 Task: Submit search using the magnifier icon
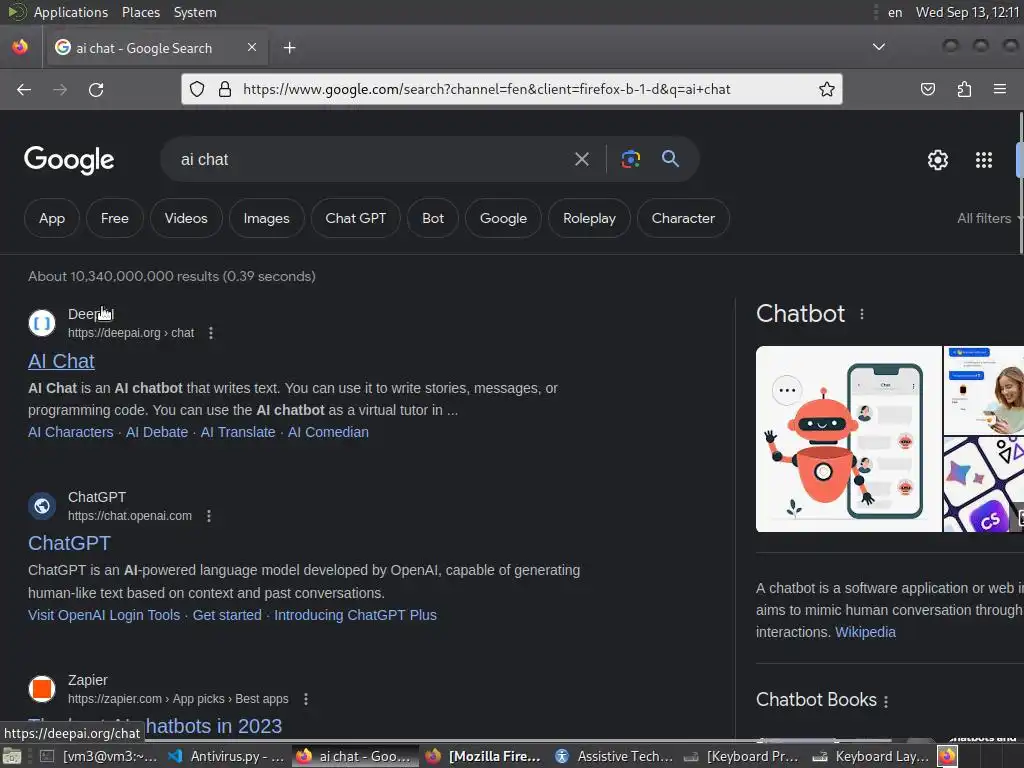670,158
